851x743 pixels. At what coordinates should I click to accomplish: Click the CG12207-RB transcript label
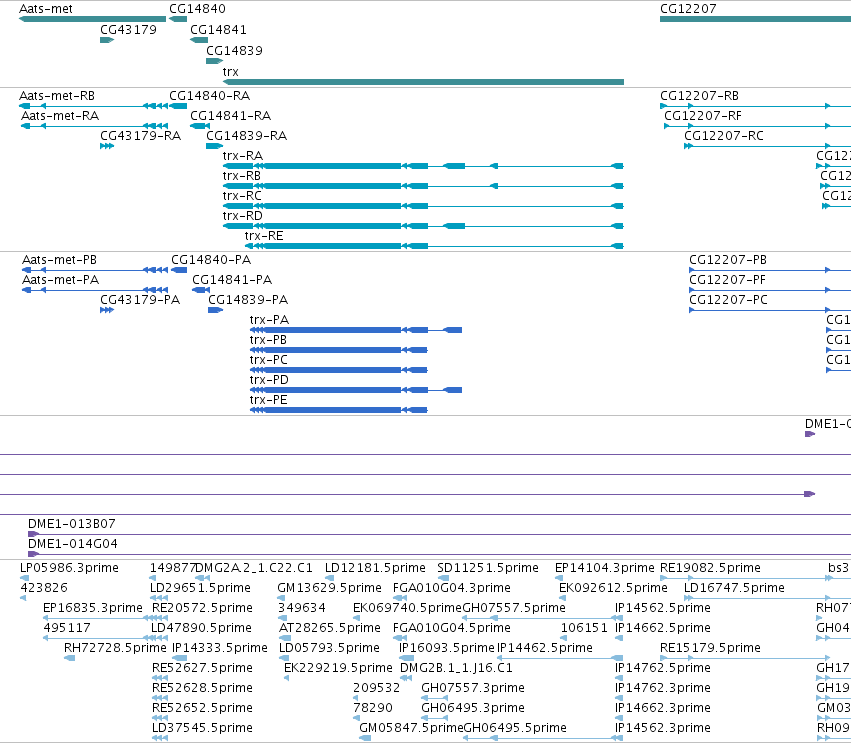point(700,96)
